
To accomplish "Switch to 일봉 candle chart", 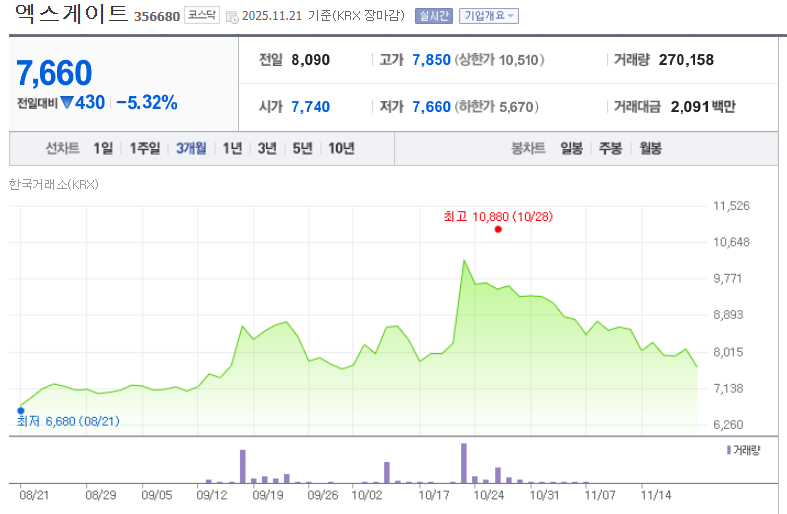I will (x=571, y=148).
